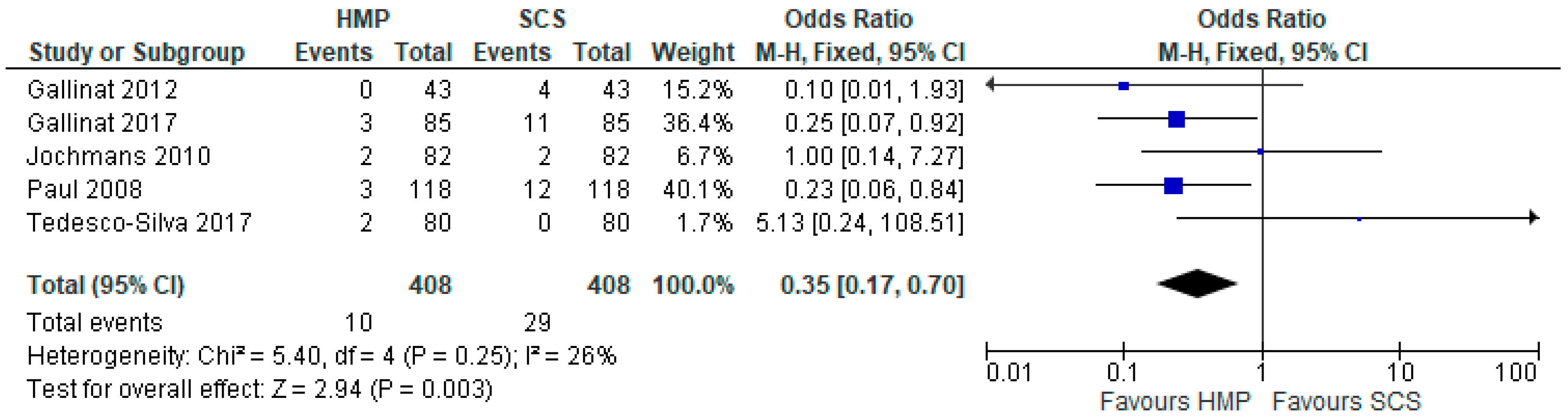
Task: Click the Jochmans 2010 blue square marker
Action: pyautogui.click(x=1261, y=152)
